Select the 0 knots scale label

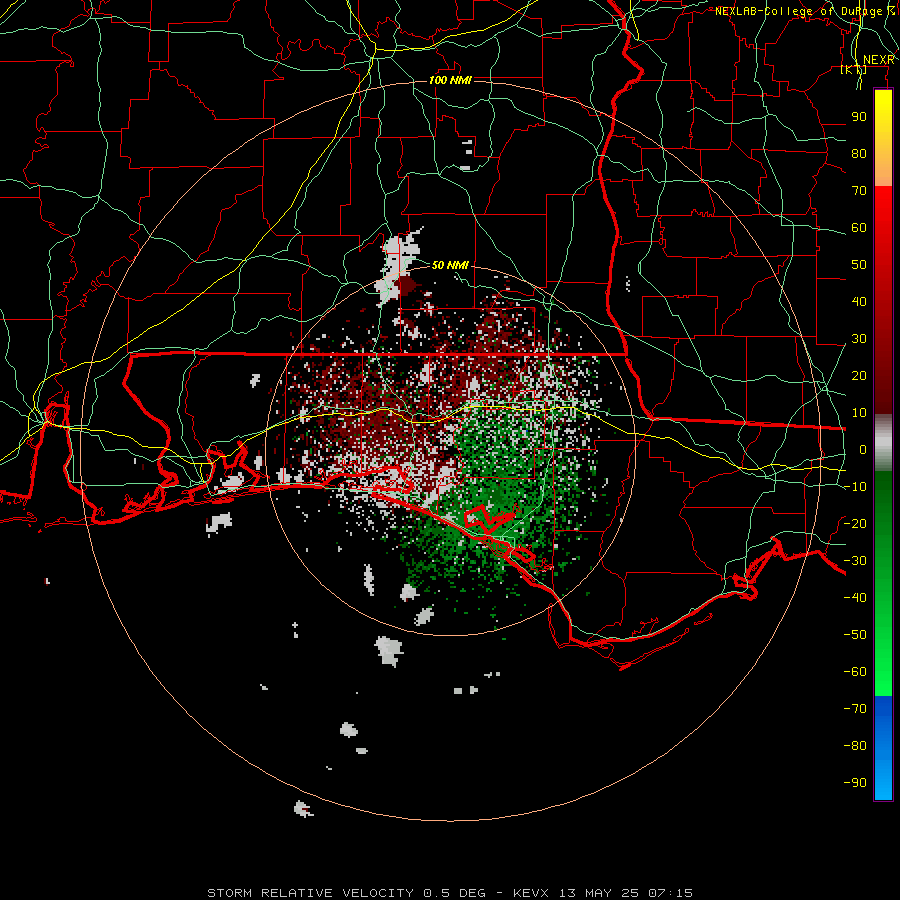[x=863, y=449]
